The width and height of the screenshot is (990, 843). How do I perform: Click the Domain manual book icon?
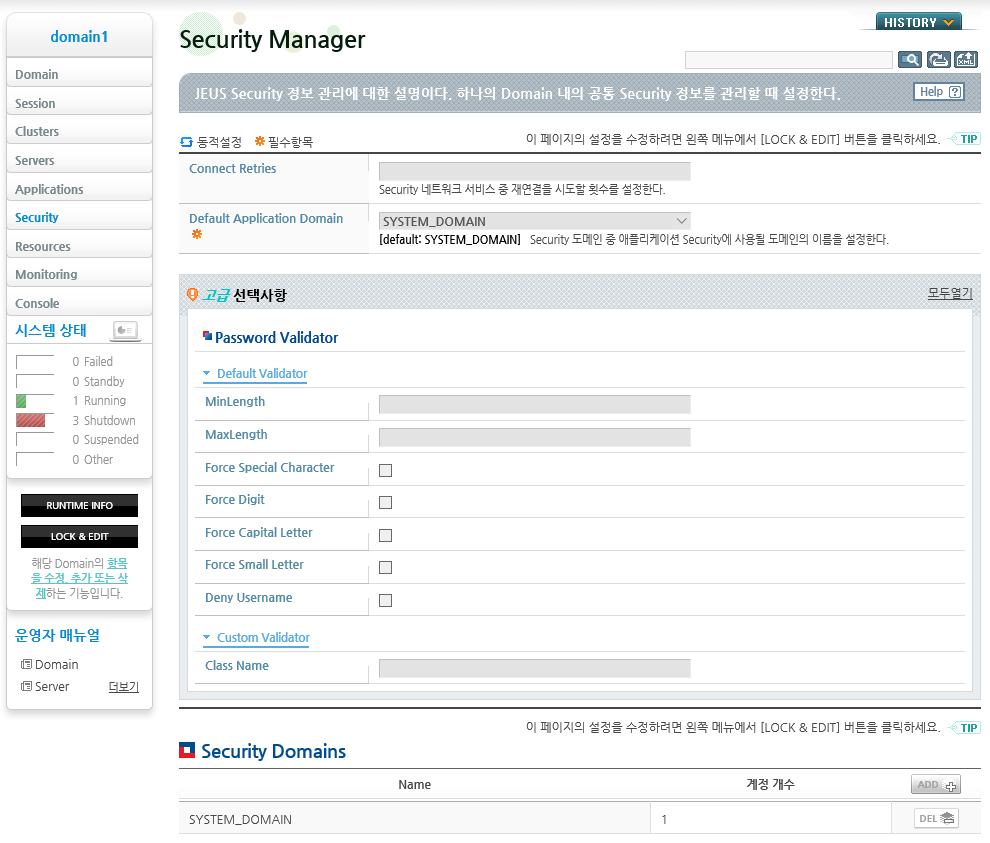(27, 664)
